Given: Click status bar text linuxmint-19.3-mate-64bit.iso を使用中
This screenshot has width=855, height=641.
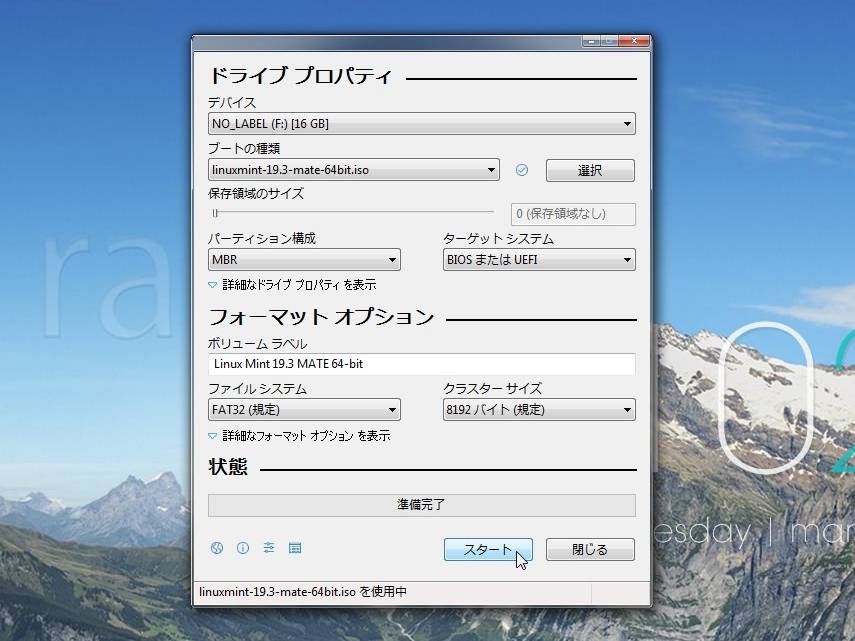Looking at the screenshot, I should pyautogui.click(x=303, y=591).
